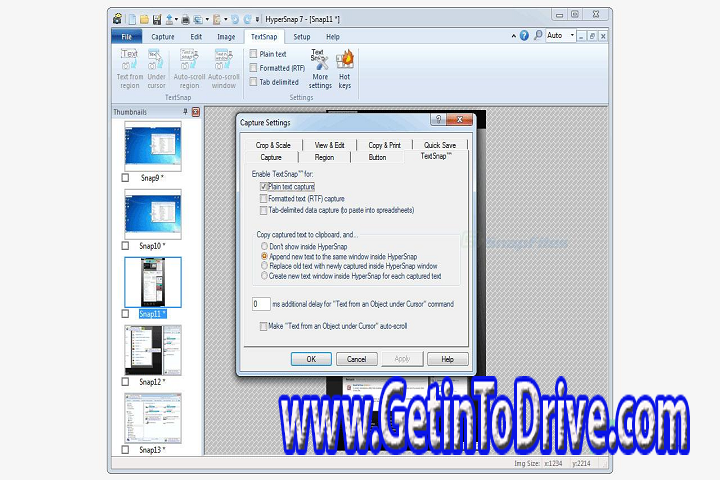Click the question mark button in Capture Settings title
720x480 pixels.
(x=438, y=119)
